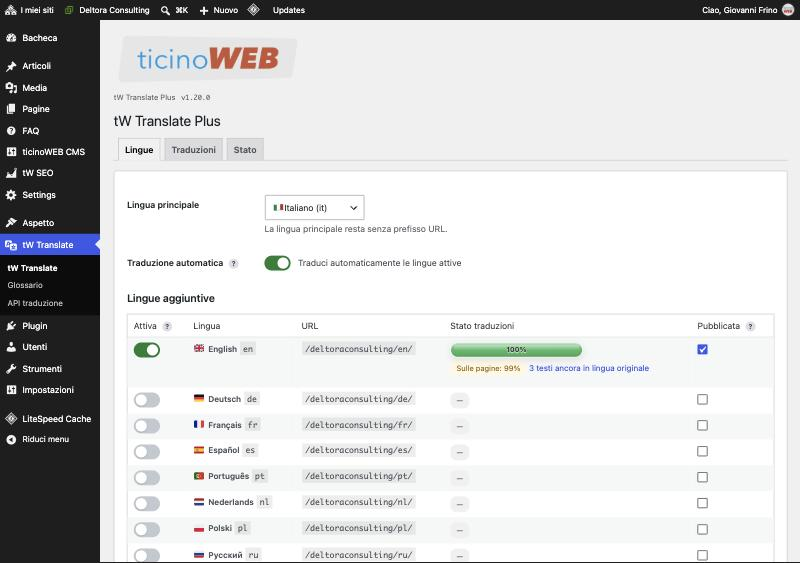Click the LiteSpeed Cache sidebar icon
The width and height of the screenshot is (800, 563).
pos(11,419)
